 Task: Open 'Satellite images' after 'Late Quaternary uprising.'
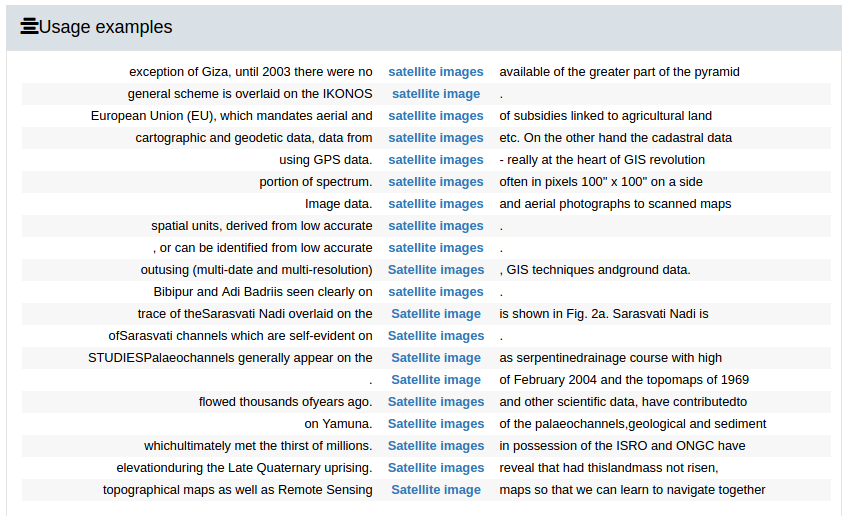point(435,468)
